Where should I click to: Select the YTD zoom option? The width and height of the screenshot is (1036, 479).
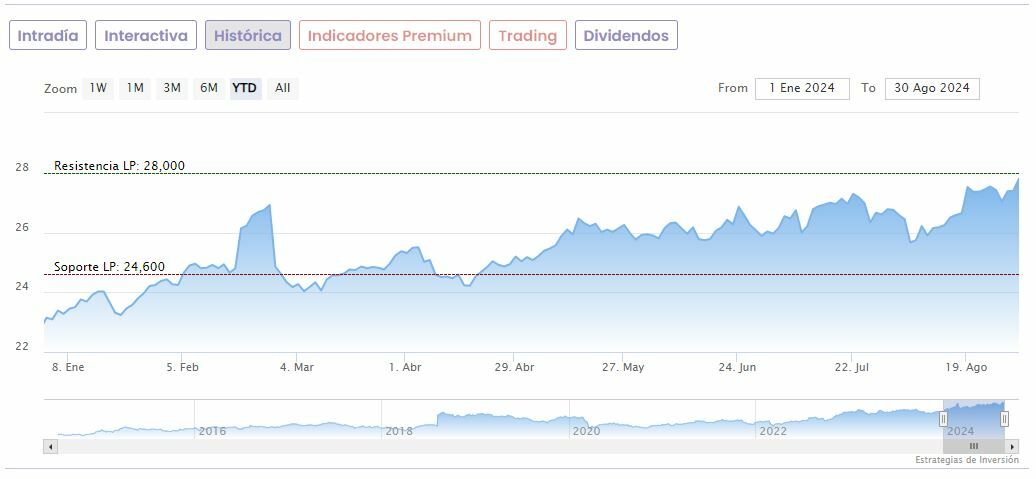(x=245, y=88)
